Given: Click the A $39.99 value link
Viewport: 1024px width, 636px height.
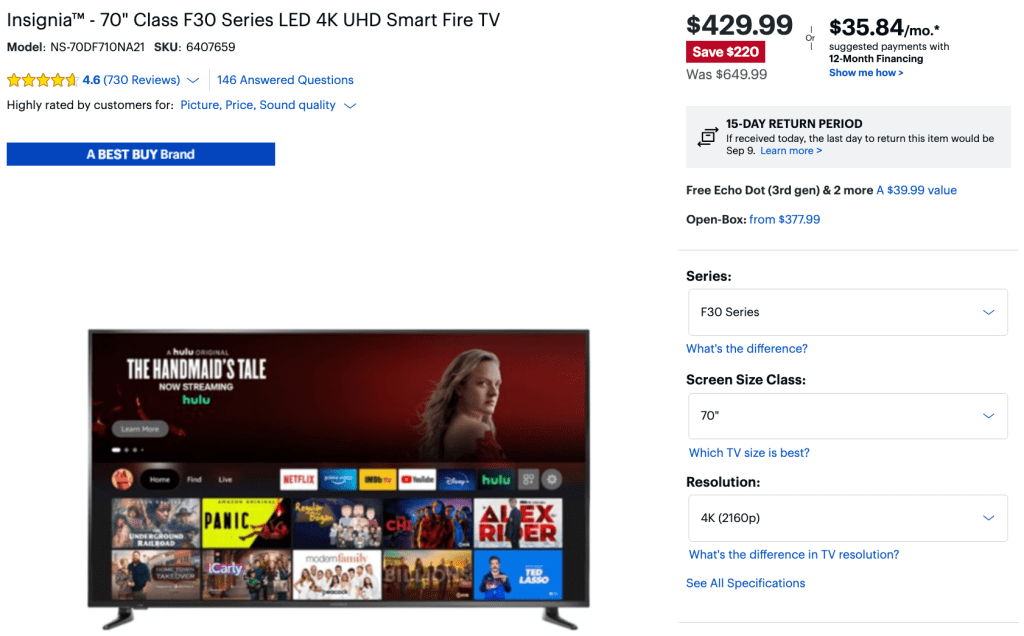Looking at the screenshot, I should [x=916, y=190].
